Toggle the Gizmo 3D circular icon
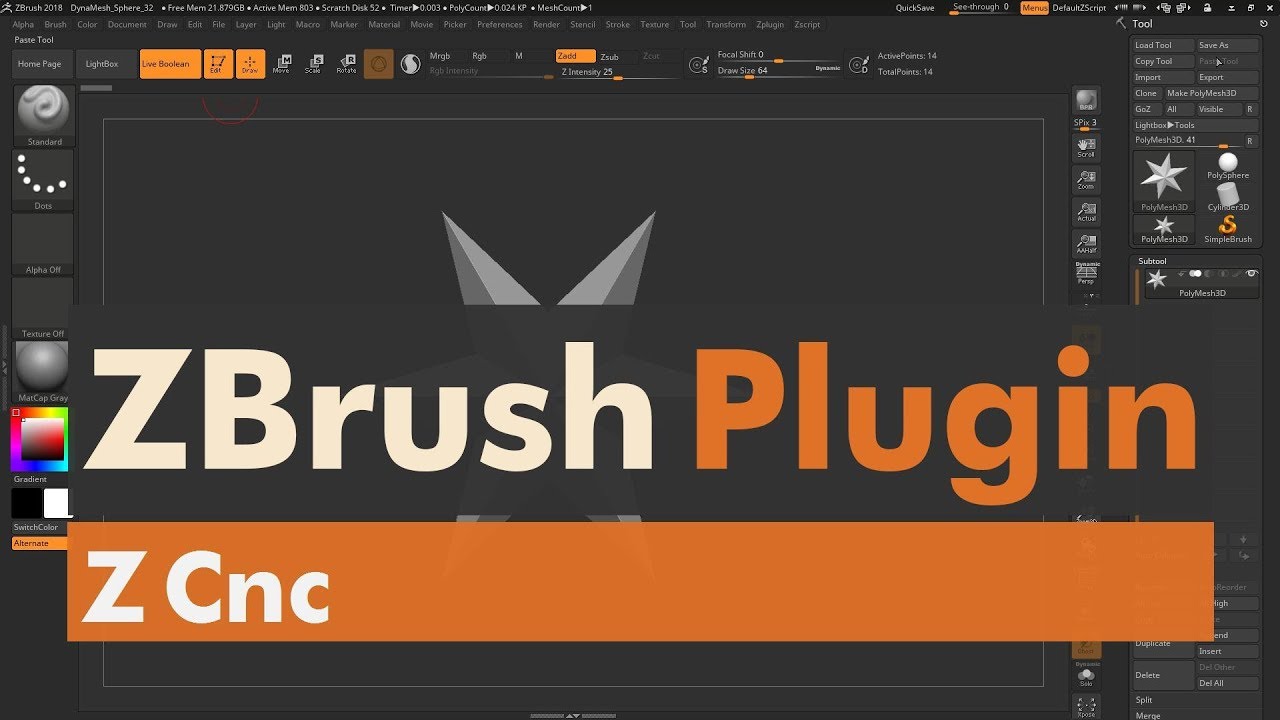 [378, 64]
